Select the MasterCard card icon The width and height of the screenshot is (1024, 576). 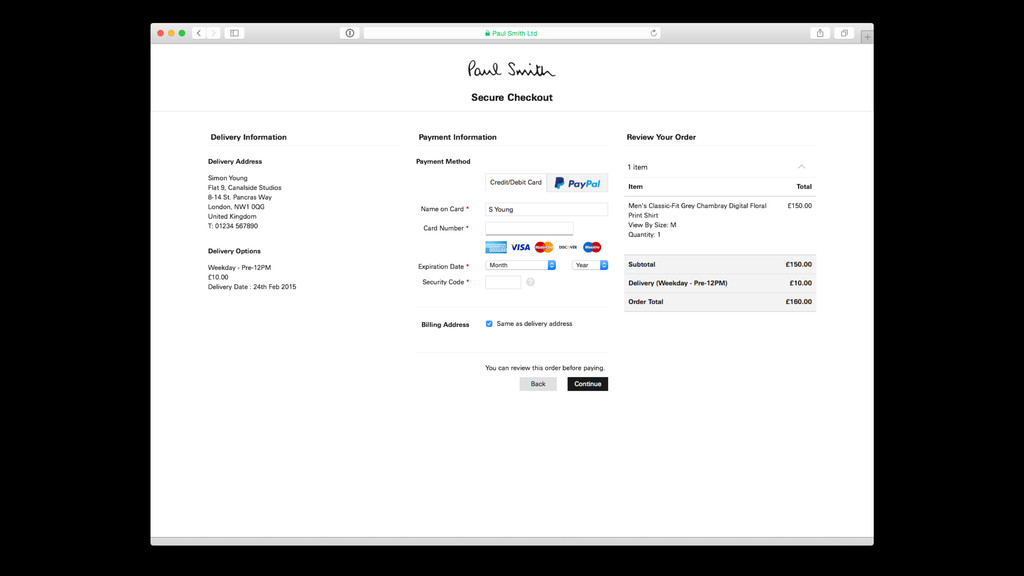(x=544, y=247)
